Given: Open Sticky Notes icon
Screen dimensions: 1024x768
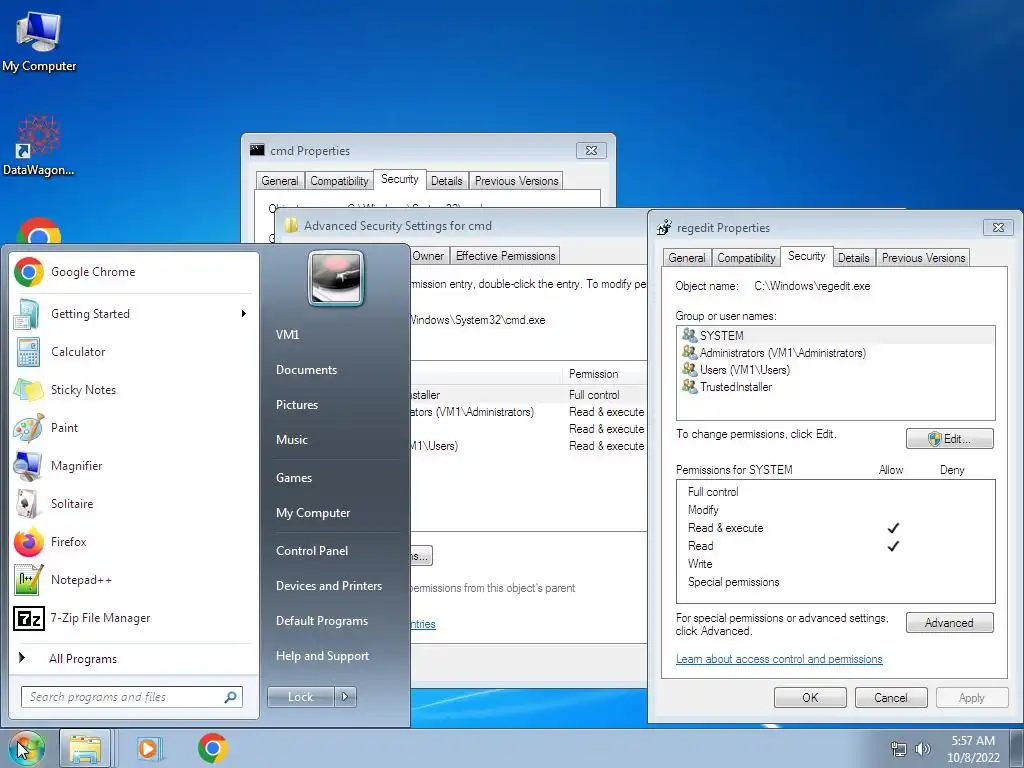Looking at the screenshot, I should [29, 390].
